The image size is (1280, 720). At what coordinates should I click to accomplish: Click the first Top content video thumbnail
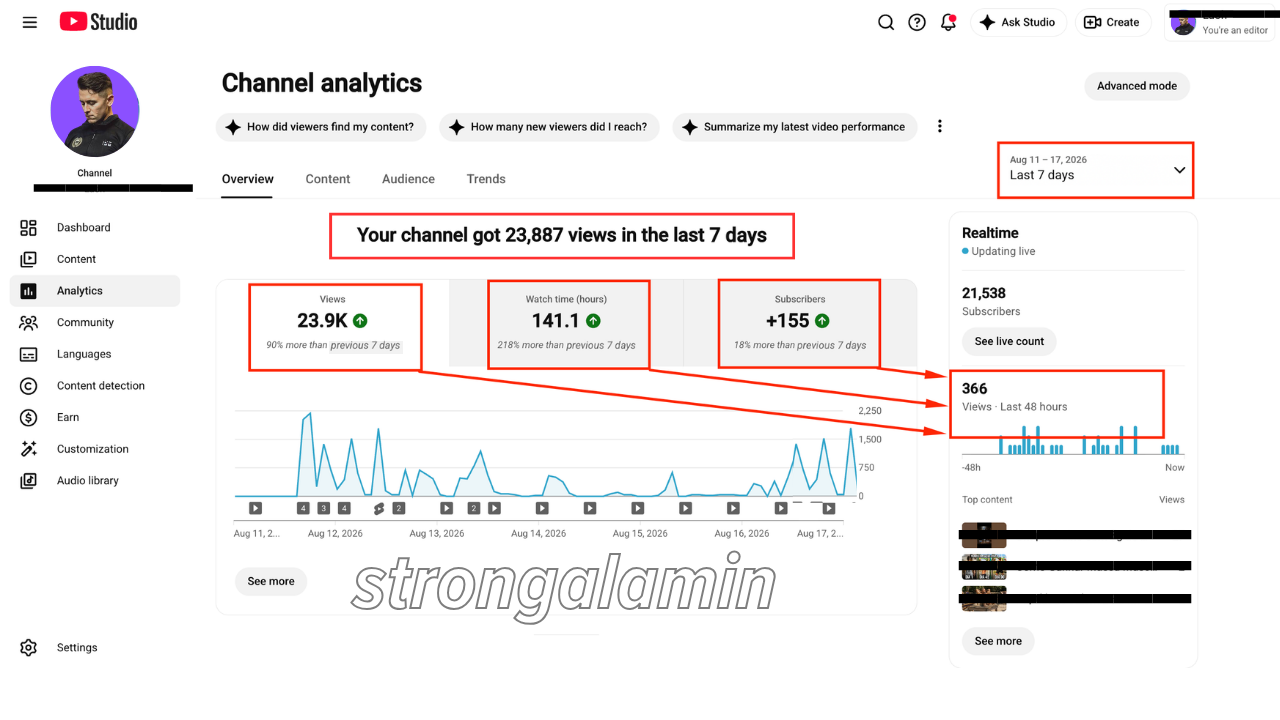point(984,535)
